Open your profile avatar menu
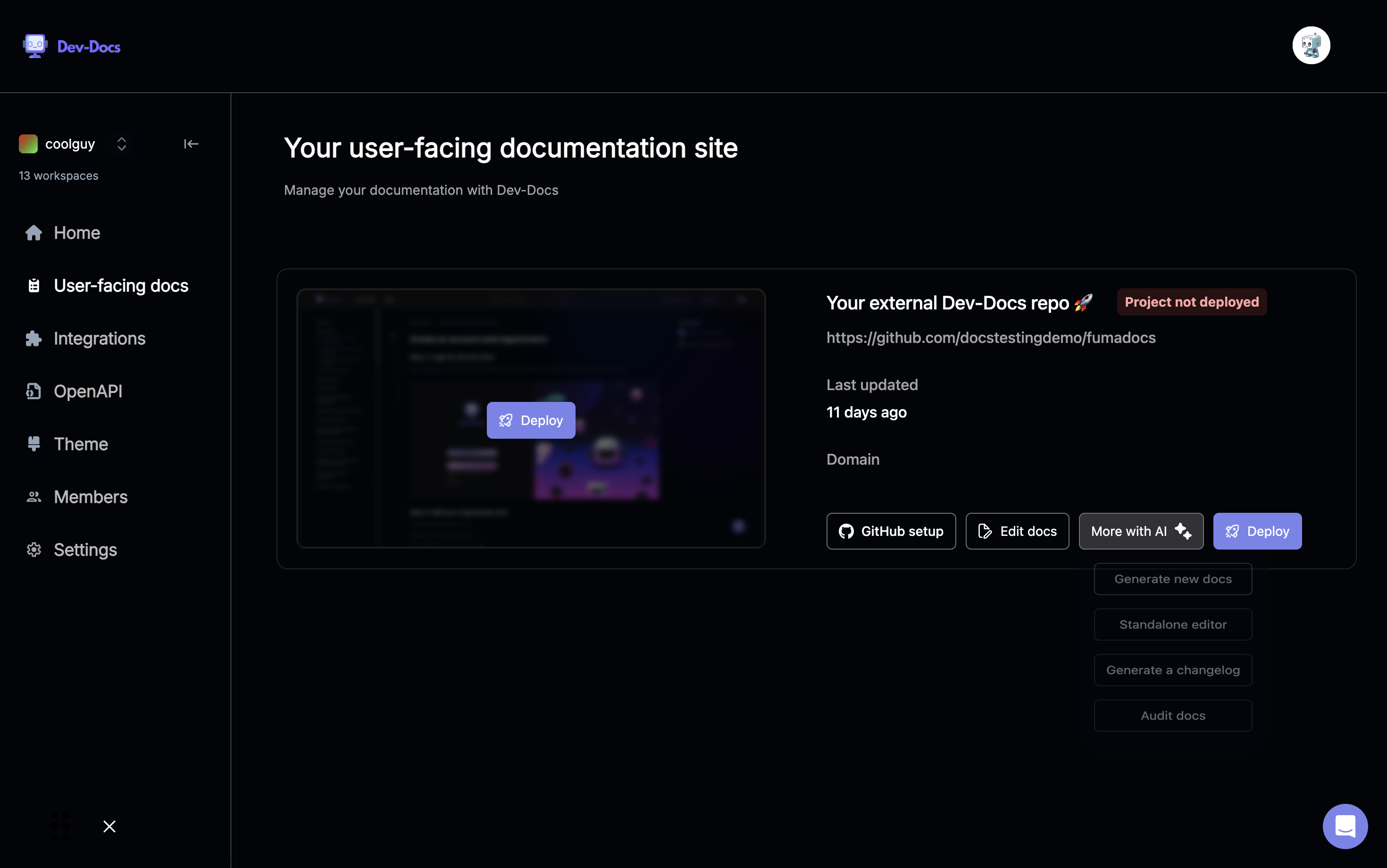 1311,45
